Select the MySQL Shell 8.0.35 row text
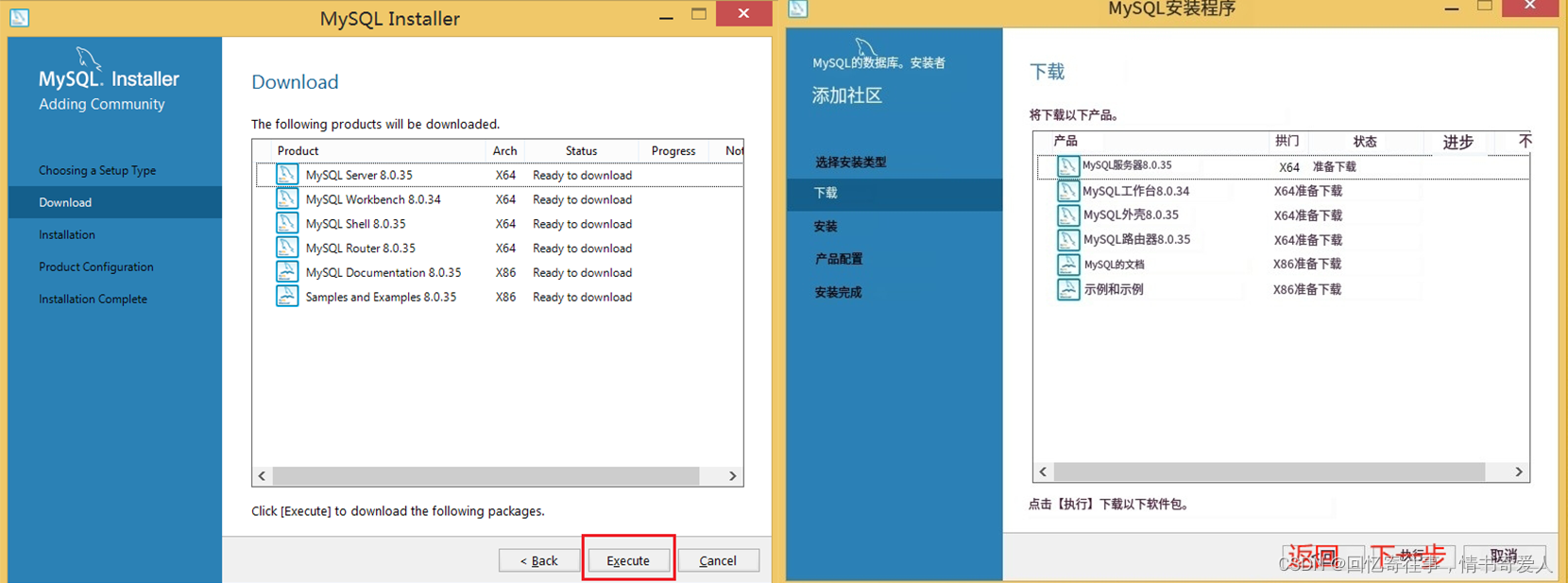The width and height of the screenshot is (1568, 583). [355, 224]
